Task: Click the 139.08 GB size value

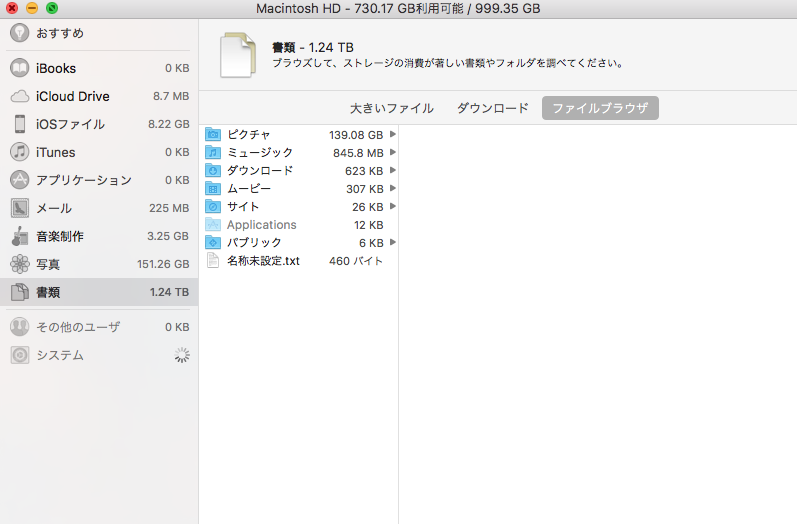Action: click(356, 135)
